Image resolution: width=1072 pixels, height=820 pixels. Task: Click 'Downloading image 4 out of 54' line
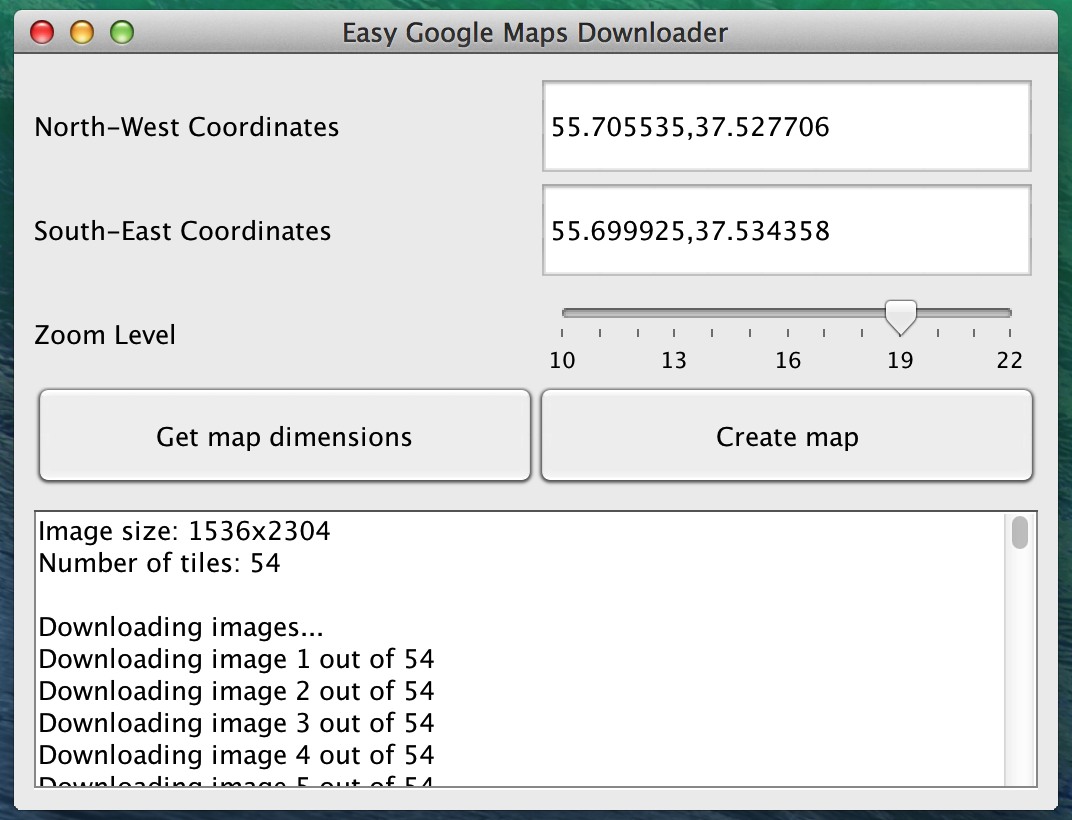237,756
